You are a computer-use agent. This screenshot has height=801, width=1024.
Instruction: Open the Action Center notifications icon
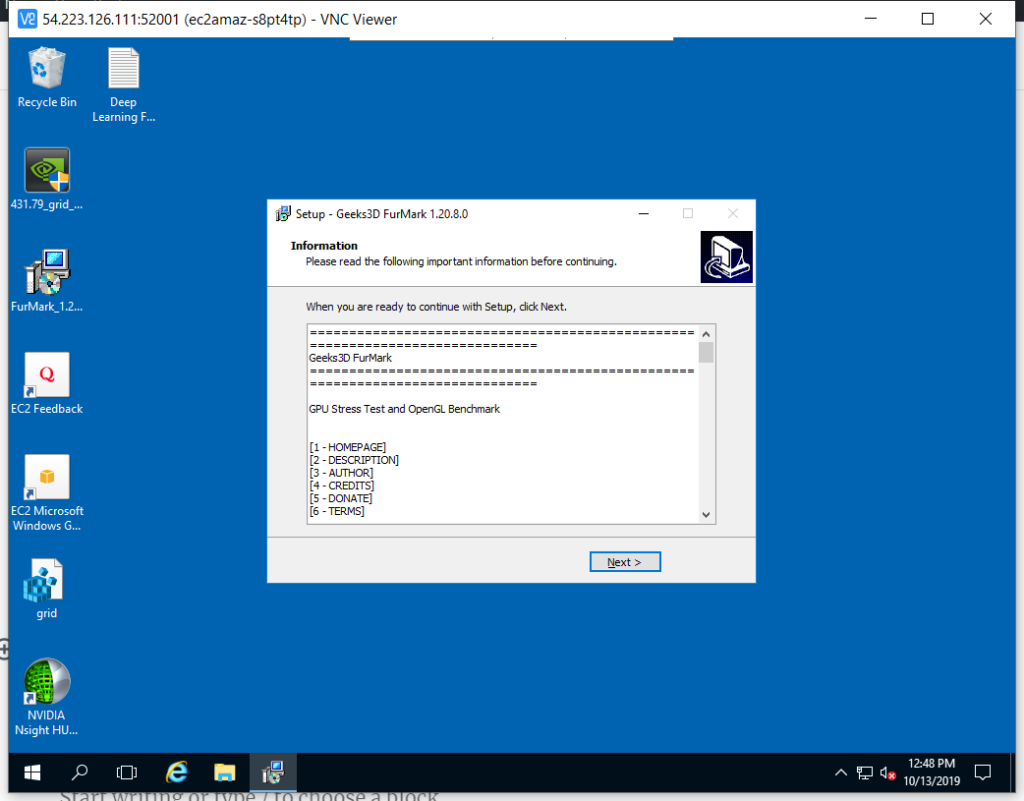click(x=982, y=772)
